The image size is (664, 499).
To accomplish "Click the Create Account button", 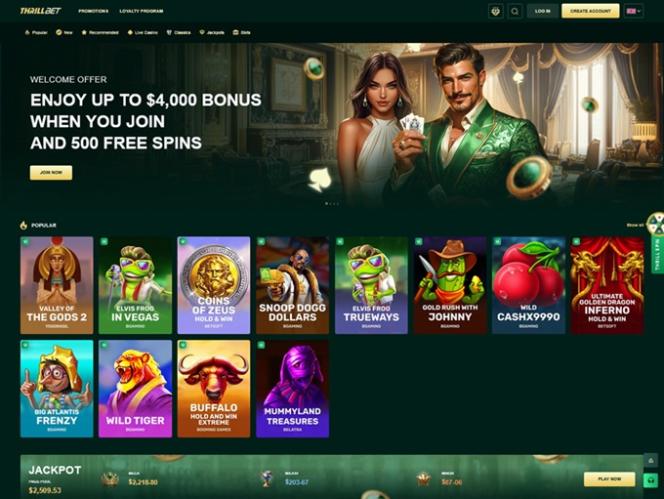I will tap(590, 11).
